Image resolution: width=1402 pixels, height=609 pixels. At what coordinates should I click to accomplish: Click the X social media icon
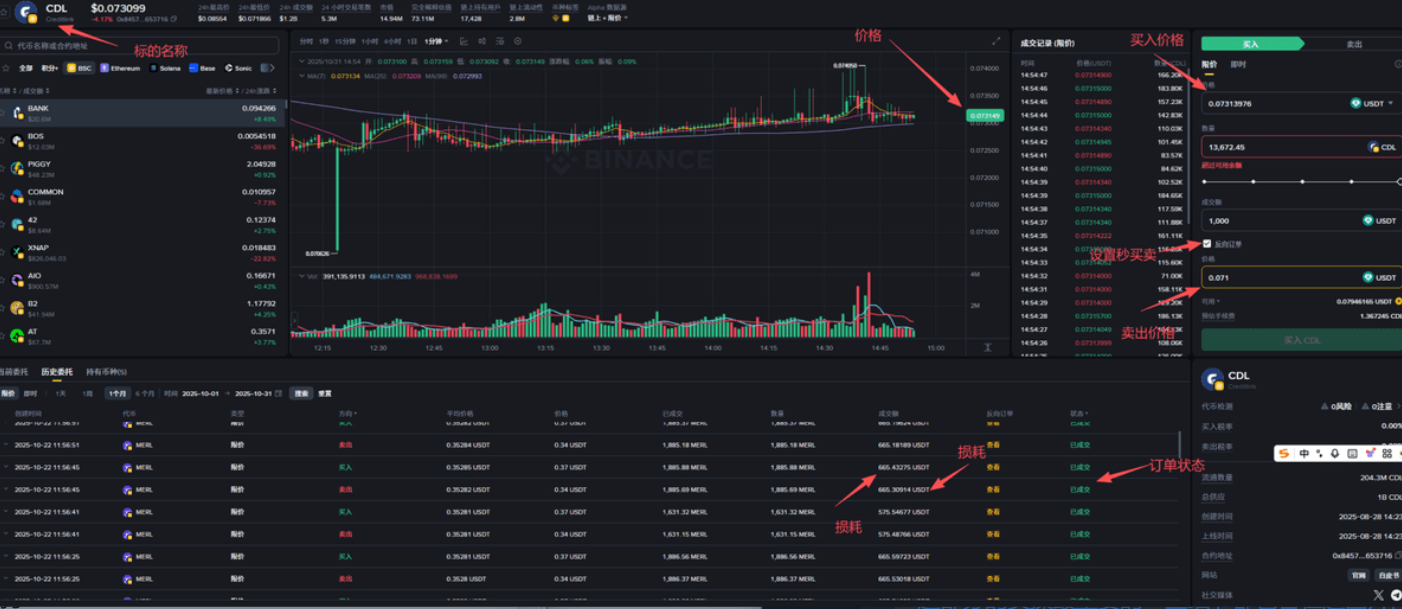tap(1379, 595)
